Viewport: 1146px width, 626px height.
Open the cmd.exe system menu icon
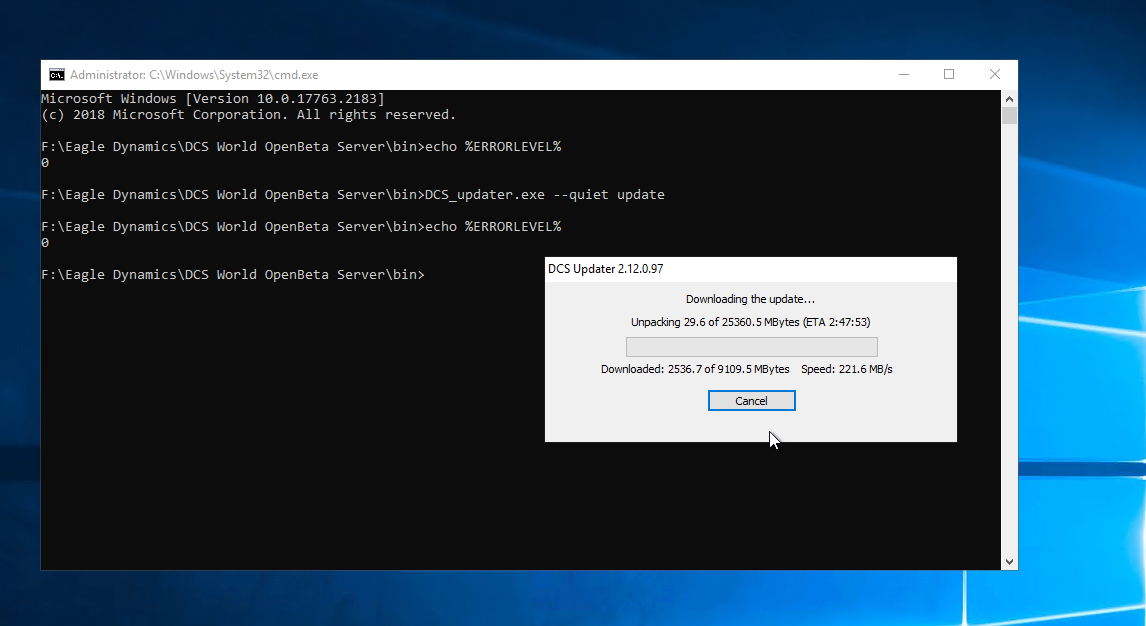click(56, 75)
